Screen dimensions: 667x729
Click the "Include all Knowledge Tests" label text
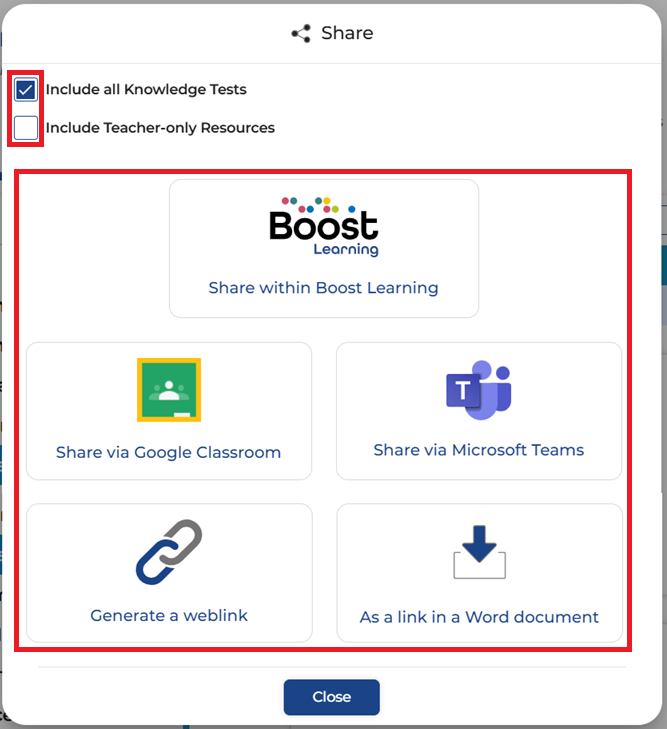pos(146,90)
